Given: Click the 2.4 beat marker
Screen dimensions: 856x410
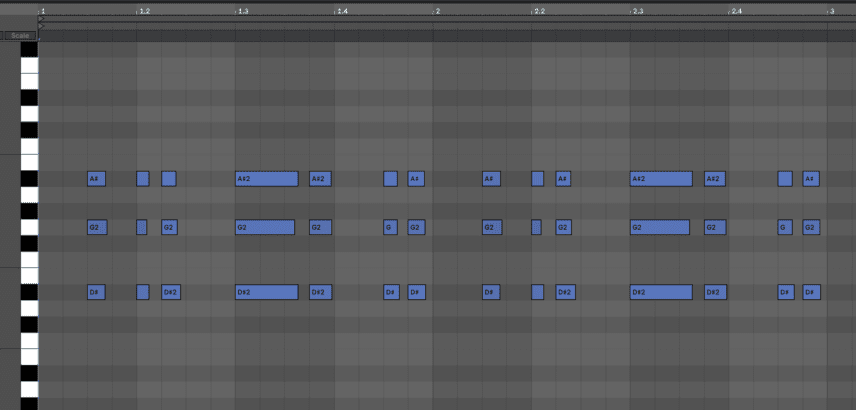Looking at the screenshot, I should (736, 11).
